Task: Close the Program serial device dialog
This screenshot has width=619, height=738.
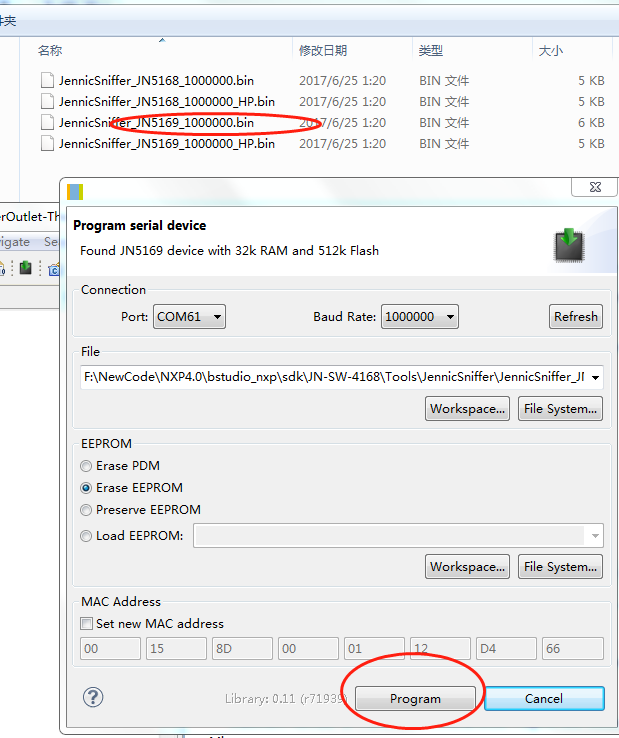Action: [x=595, y=187]
